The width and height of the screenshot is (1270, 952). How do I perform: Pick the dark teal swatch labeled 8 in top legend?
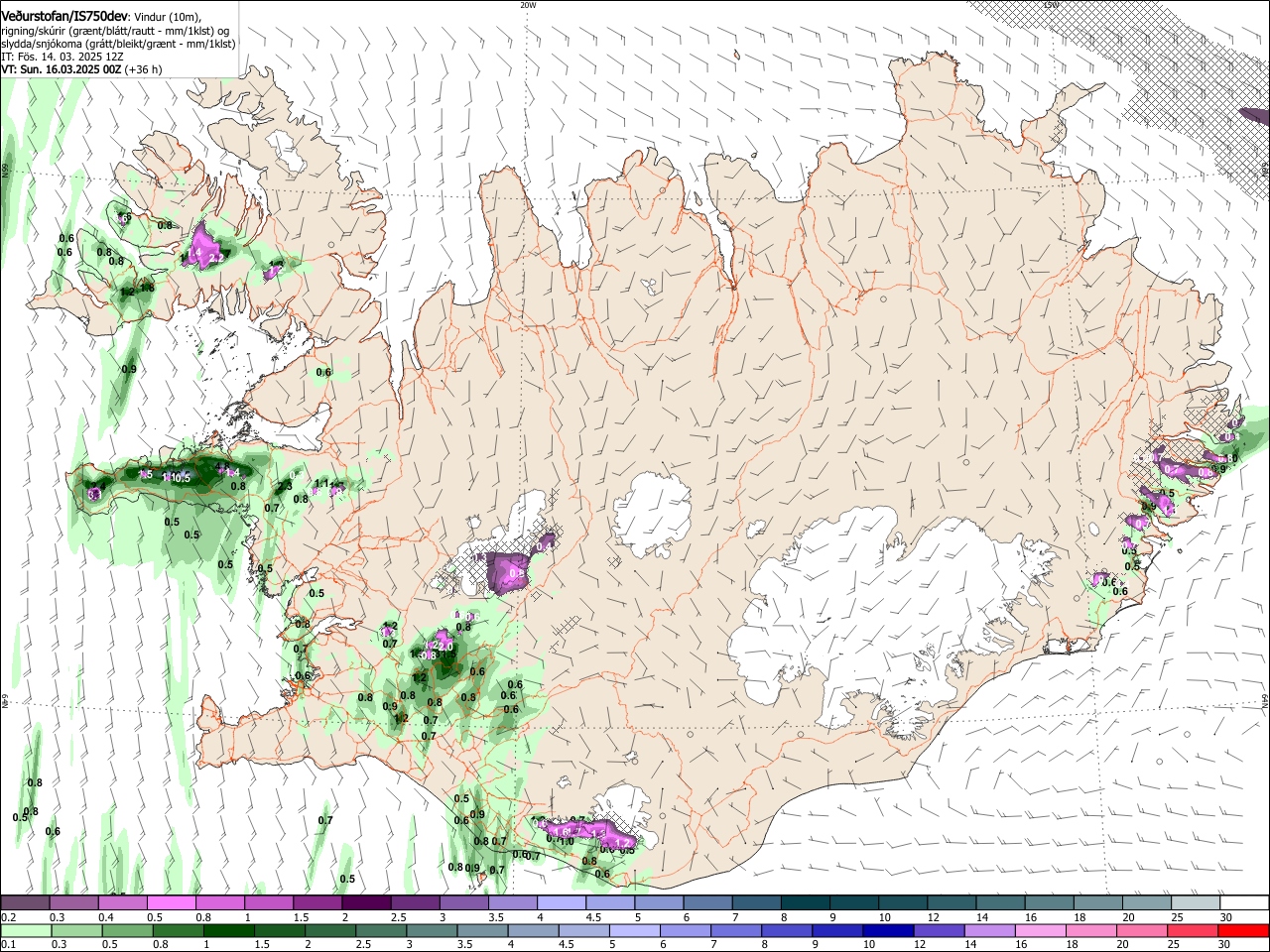point(806,903)
